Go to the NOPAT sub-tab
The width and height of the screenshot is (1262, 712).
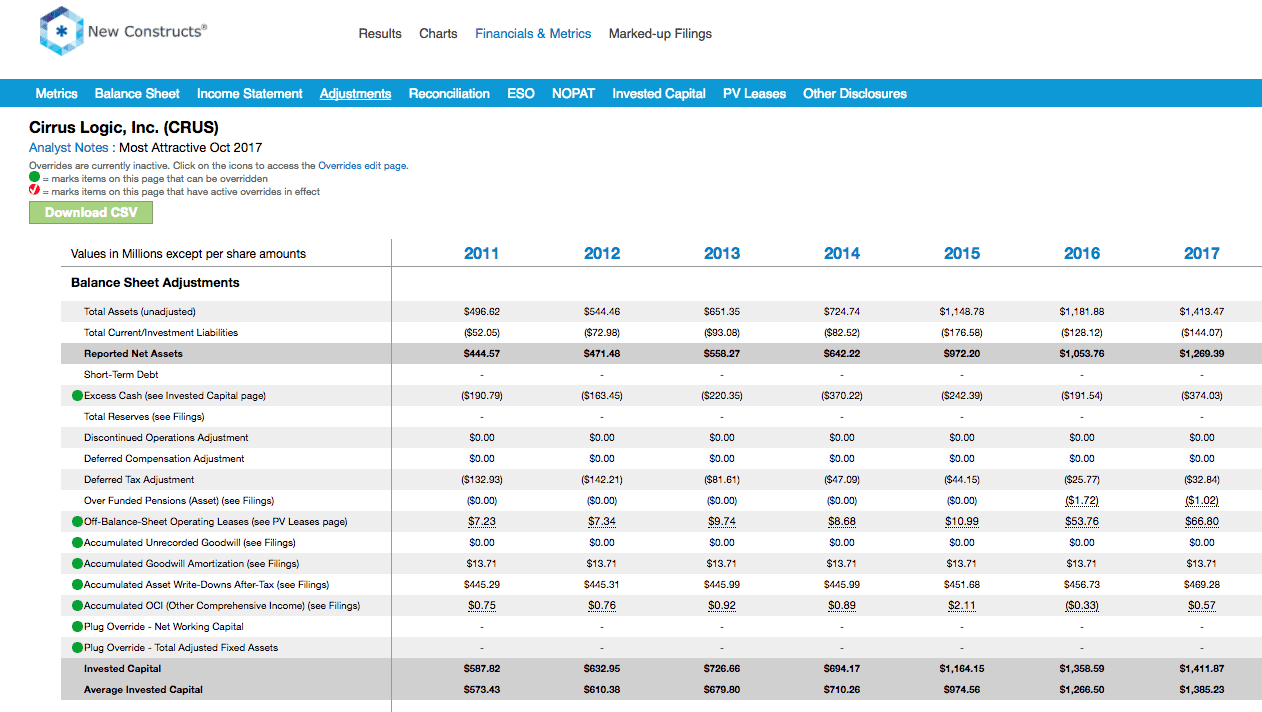[x=573, y=93]
